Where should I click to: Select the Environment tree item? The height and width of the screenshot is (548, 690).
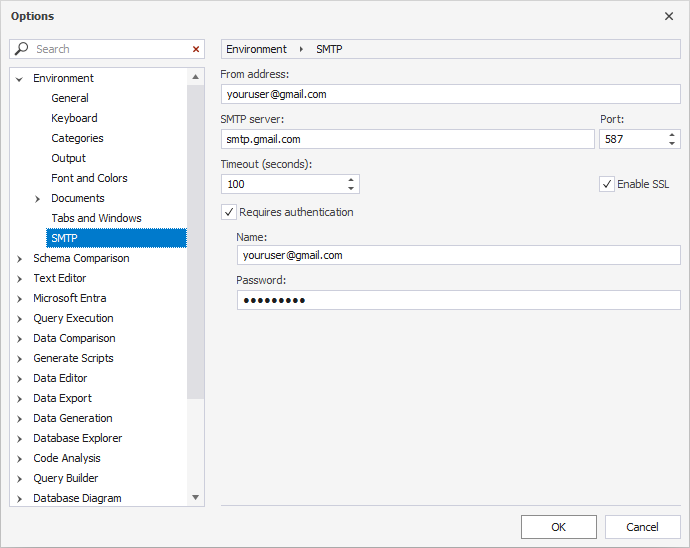(x=63, y=78)
